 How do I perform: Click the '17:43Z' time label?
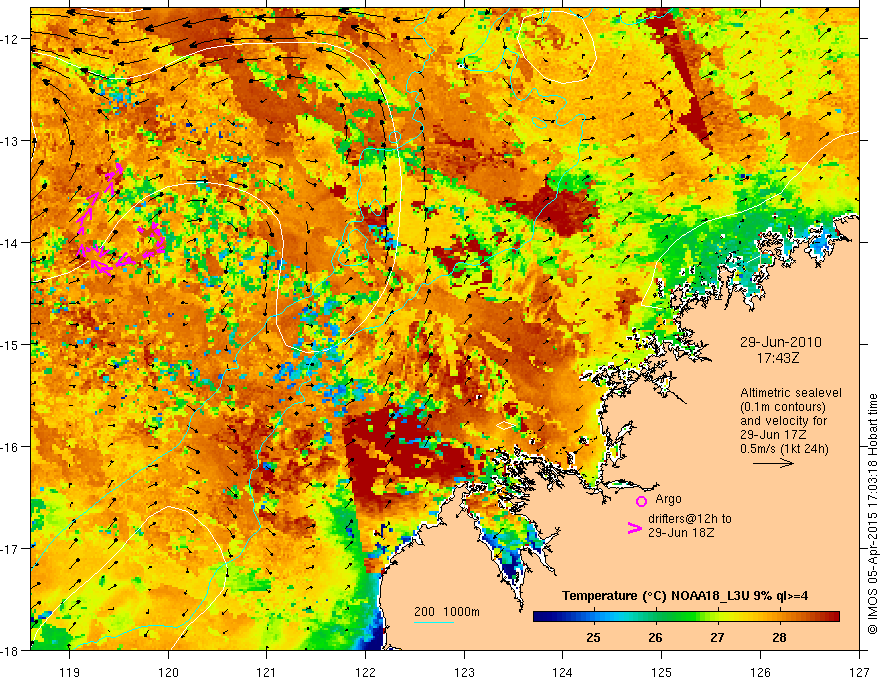(778, 358)
